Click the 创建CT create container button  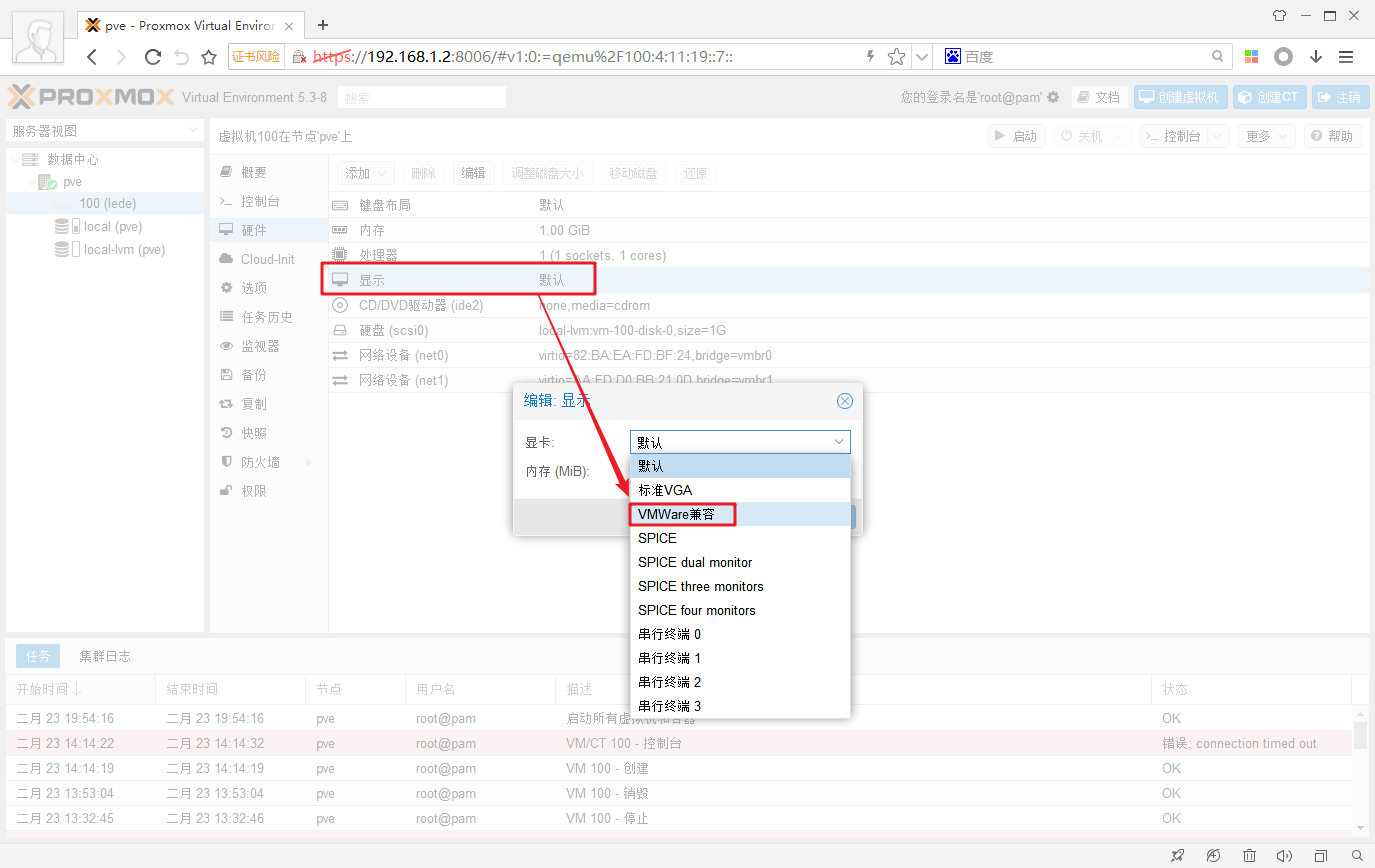click(x=1269, y=97)
